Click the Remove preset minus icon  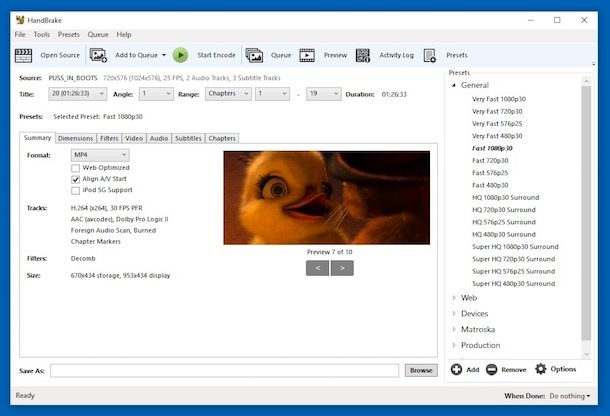click(x=491, y=369)
